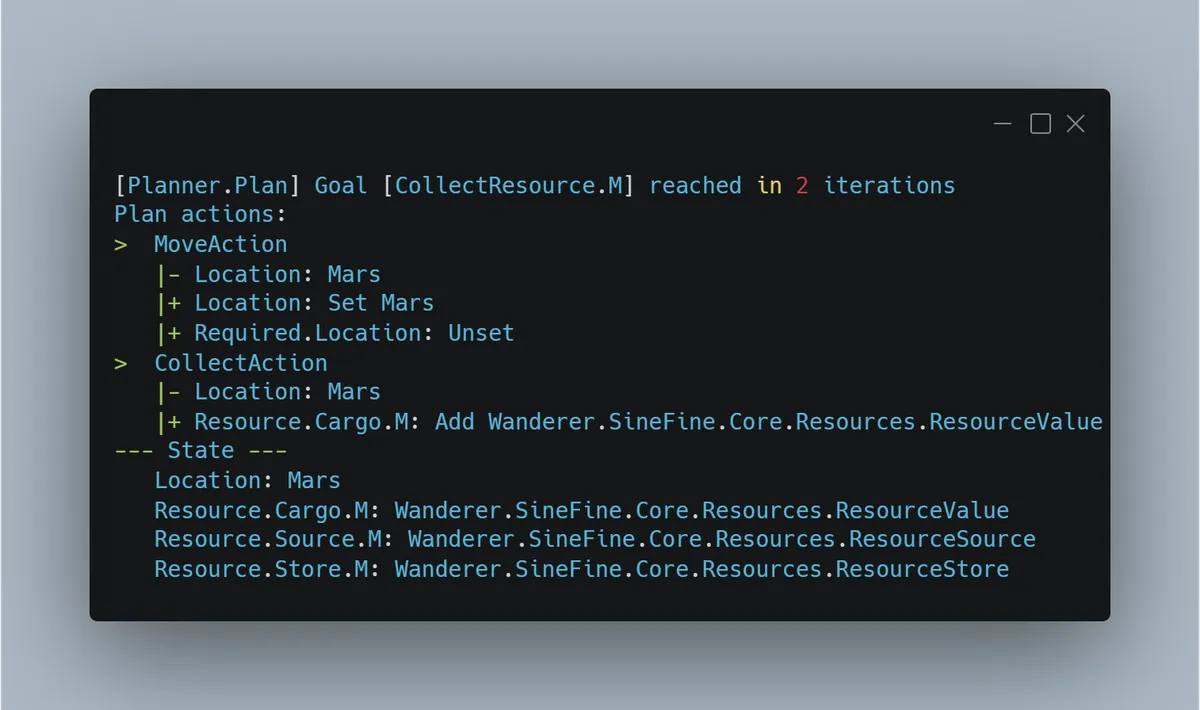1200x710 pixels.
Task: Click the Resource.Cargo.M state entry
Action: click(x=581, y=511)
